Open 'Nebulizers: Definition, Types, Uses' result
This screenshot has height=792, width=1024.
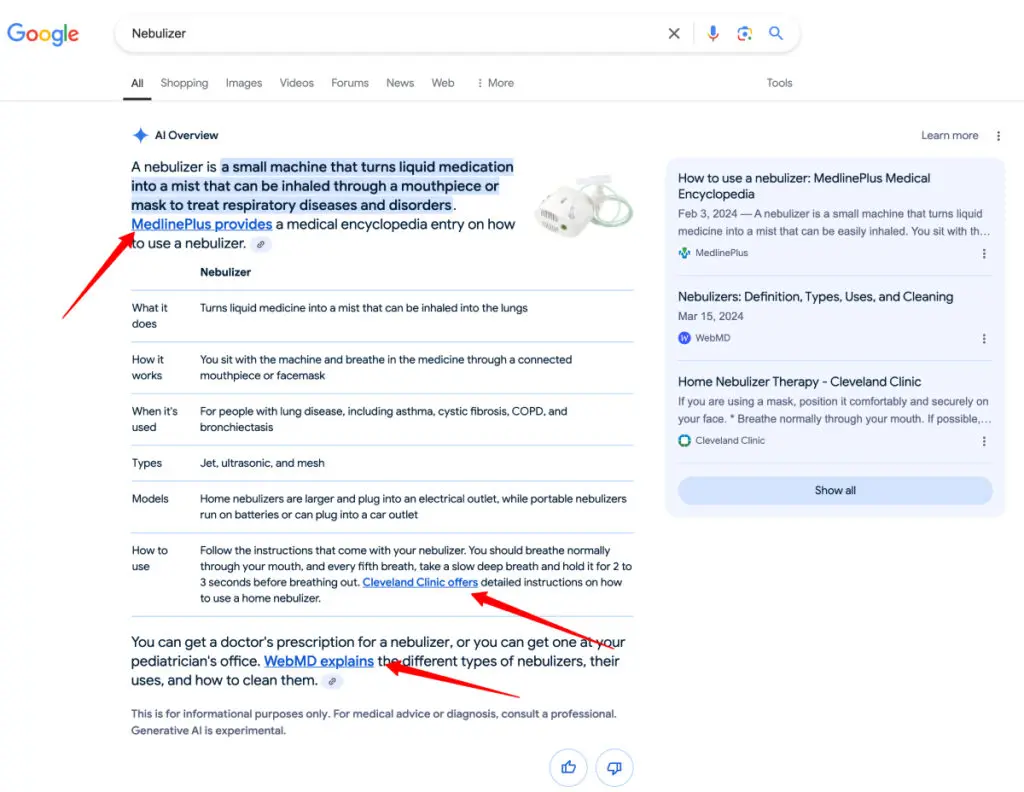point(815,296)
